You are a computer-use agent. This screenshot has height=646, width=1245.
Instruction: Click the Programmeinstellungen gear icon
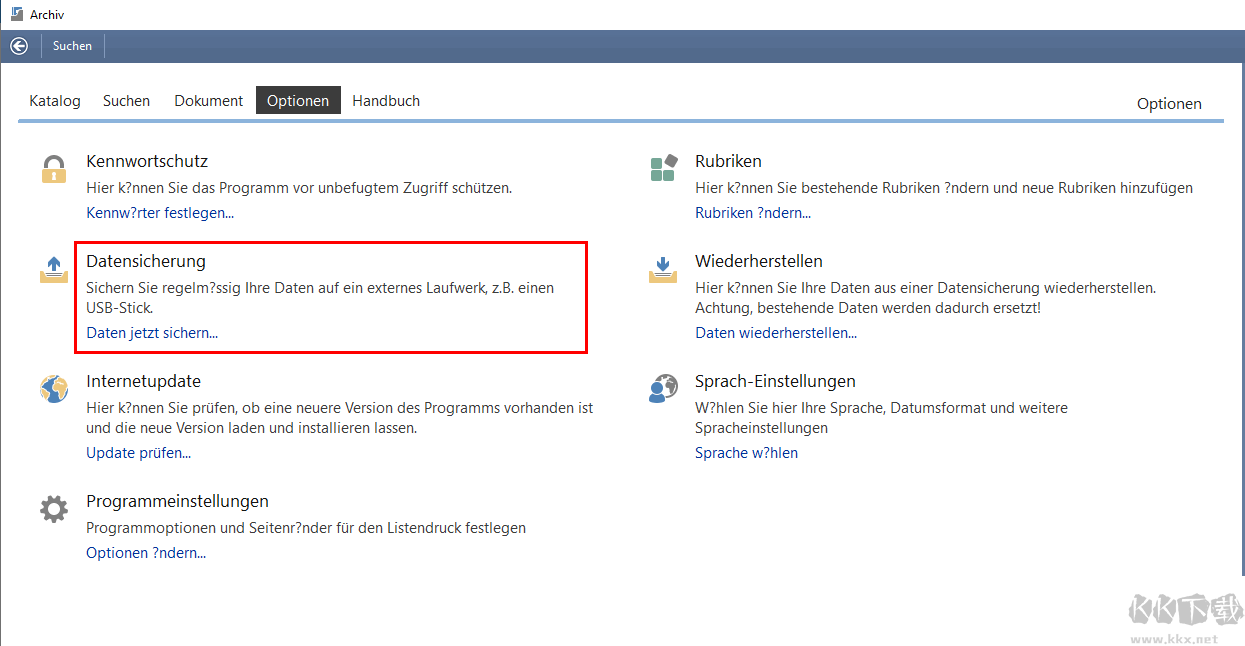pos(53,509)
